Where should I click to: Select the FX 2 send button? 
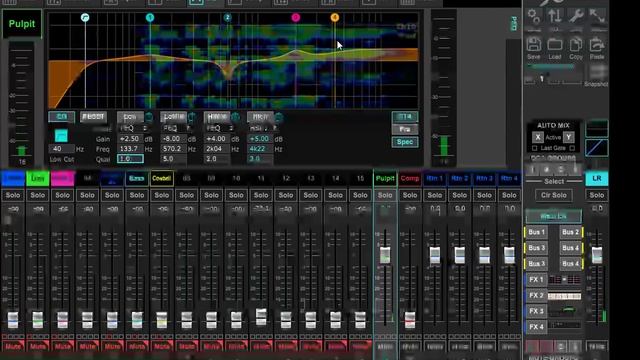coord(536,296)
